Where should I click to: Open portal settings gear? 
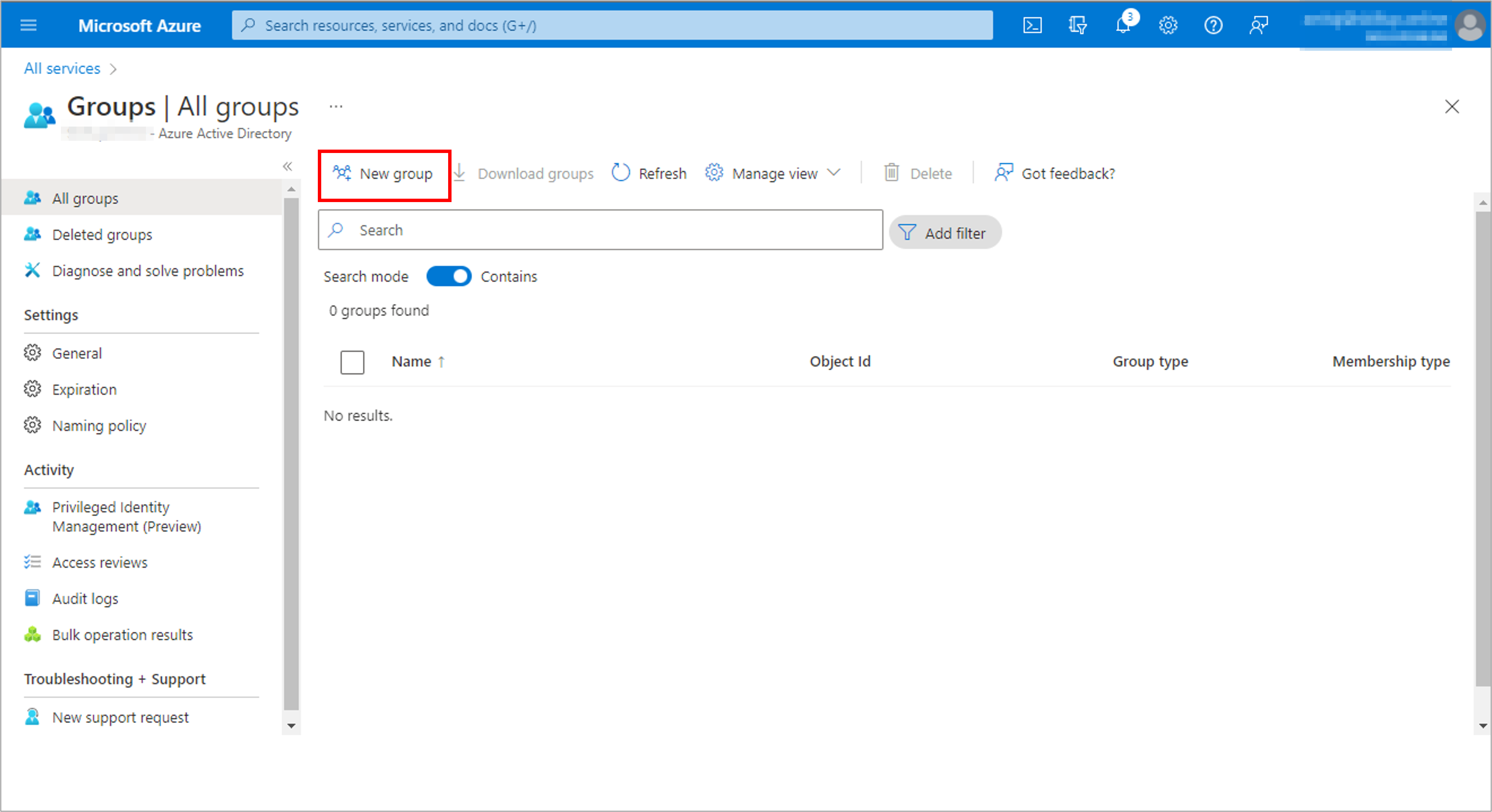[x=1168, y=25]
